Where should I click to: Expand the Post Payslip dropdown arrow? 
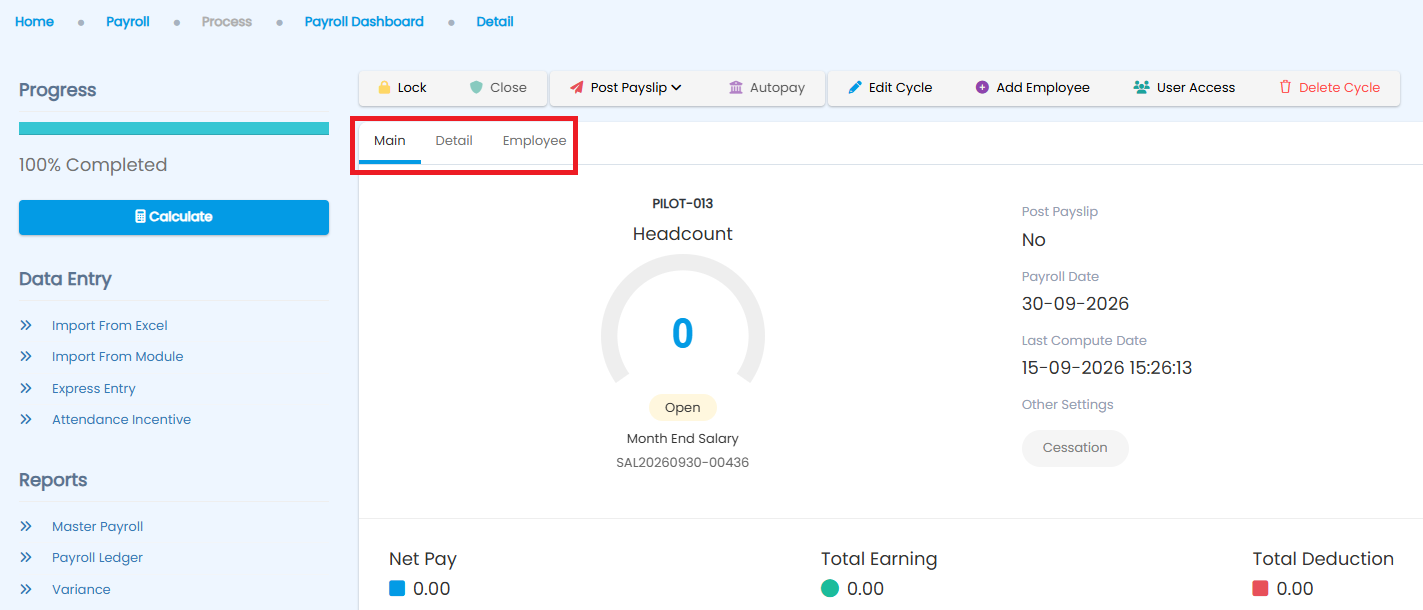pos(676,88)
